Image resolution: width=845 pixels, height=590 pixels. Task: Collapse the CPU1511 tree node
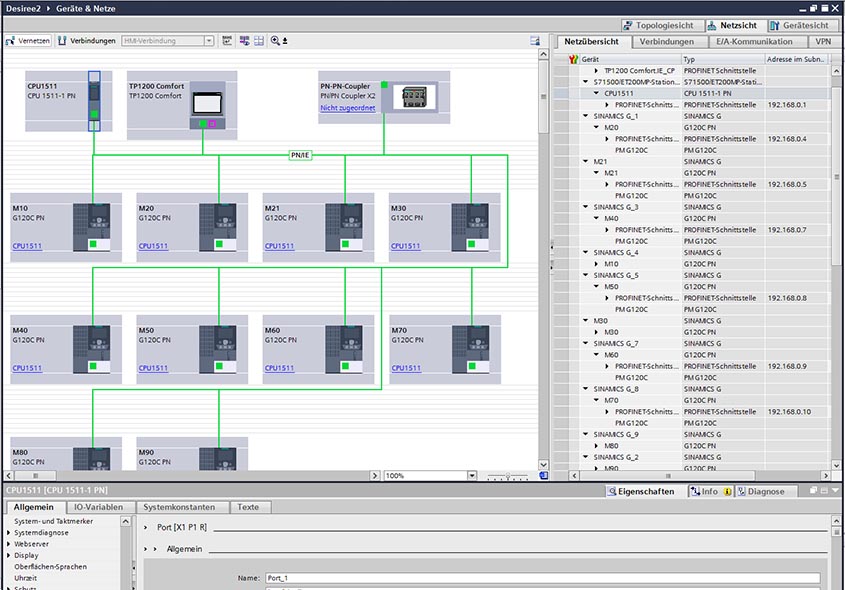tap(597, 93)
